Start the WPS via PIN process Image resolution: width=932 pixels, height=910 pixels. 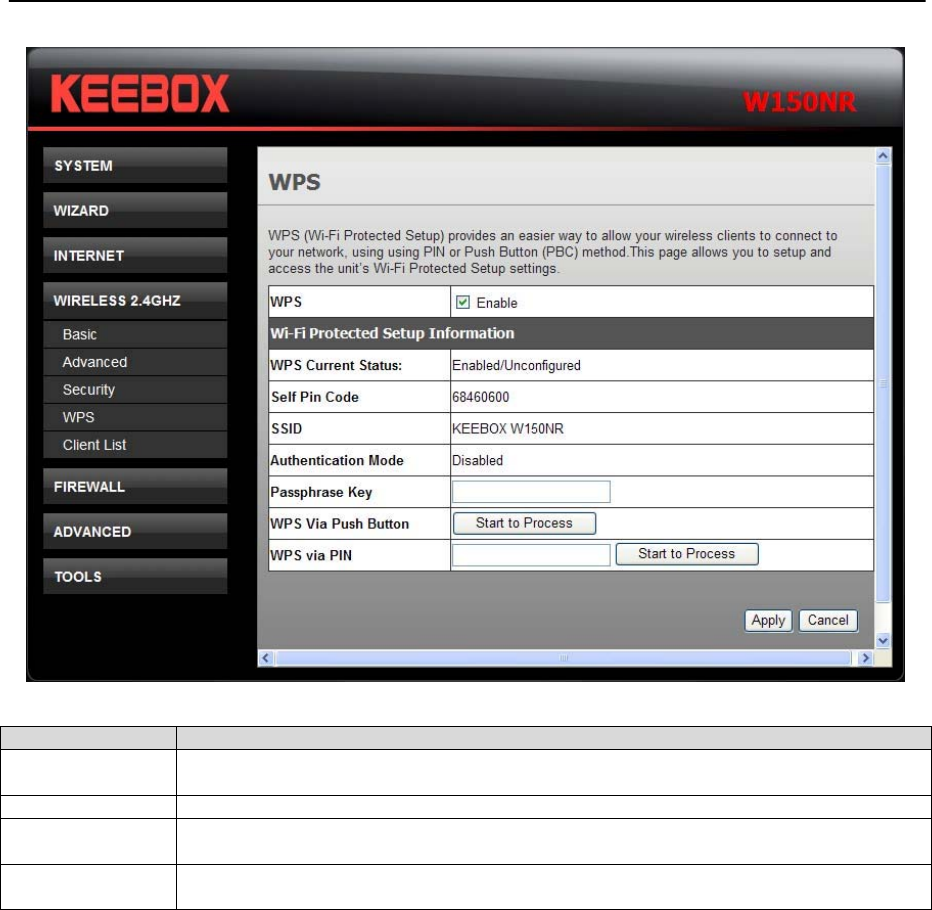click(x=687, y=554)
